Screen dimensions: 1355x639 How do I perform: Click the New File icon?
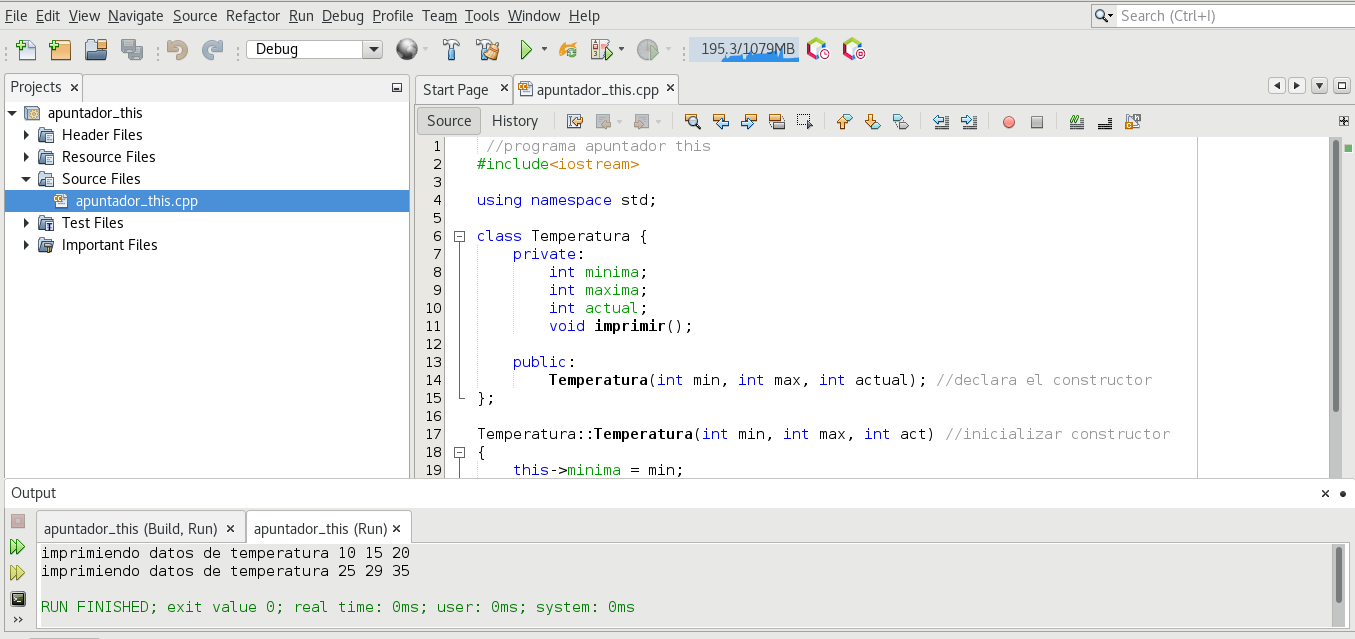click(x=25, y=49)
